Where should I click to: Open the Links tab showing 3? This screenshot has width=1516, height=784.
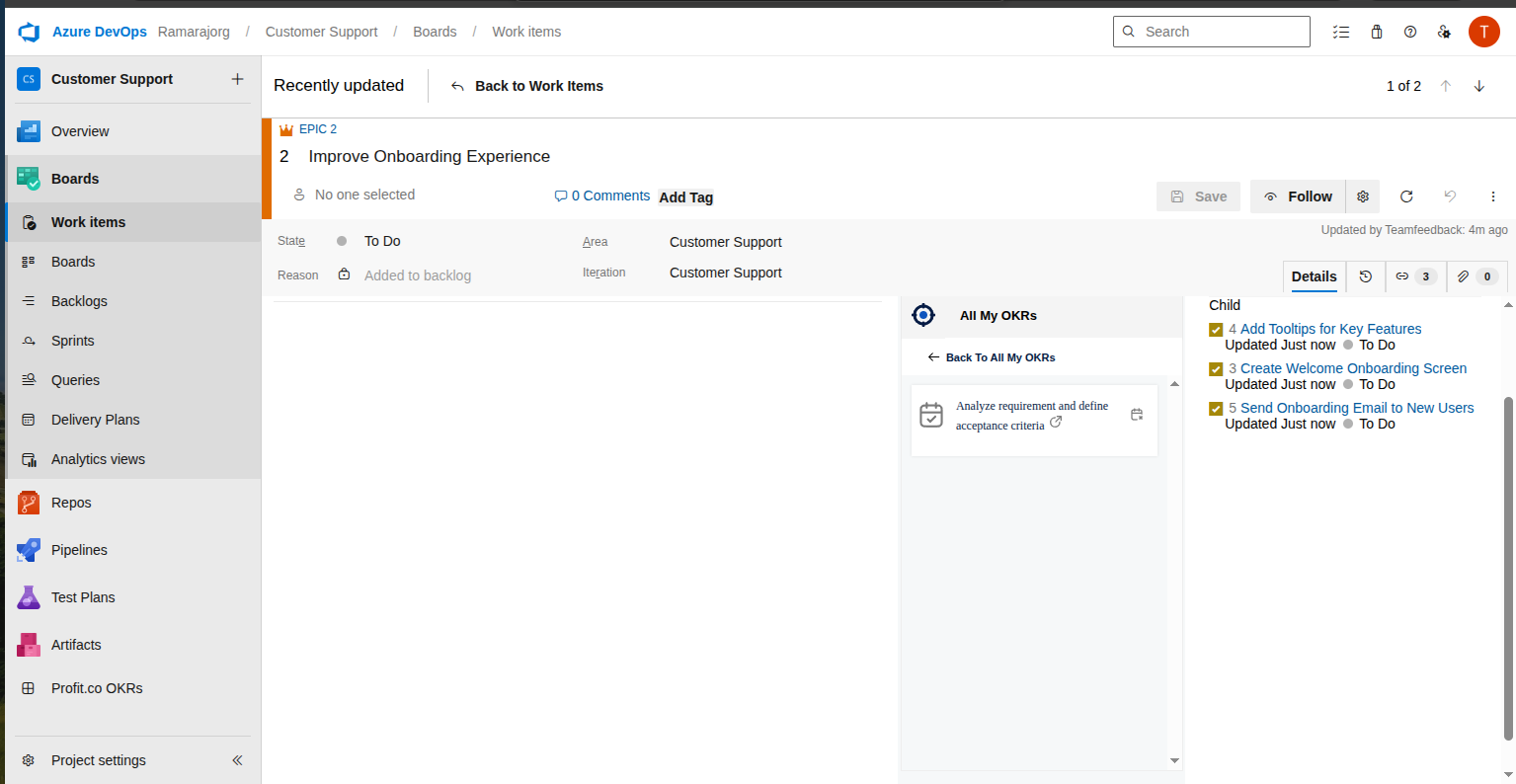click(x=1416, y=276)
